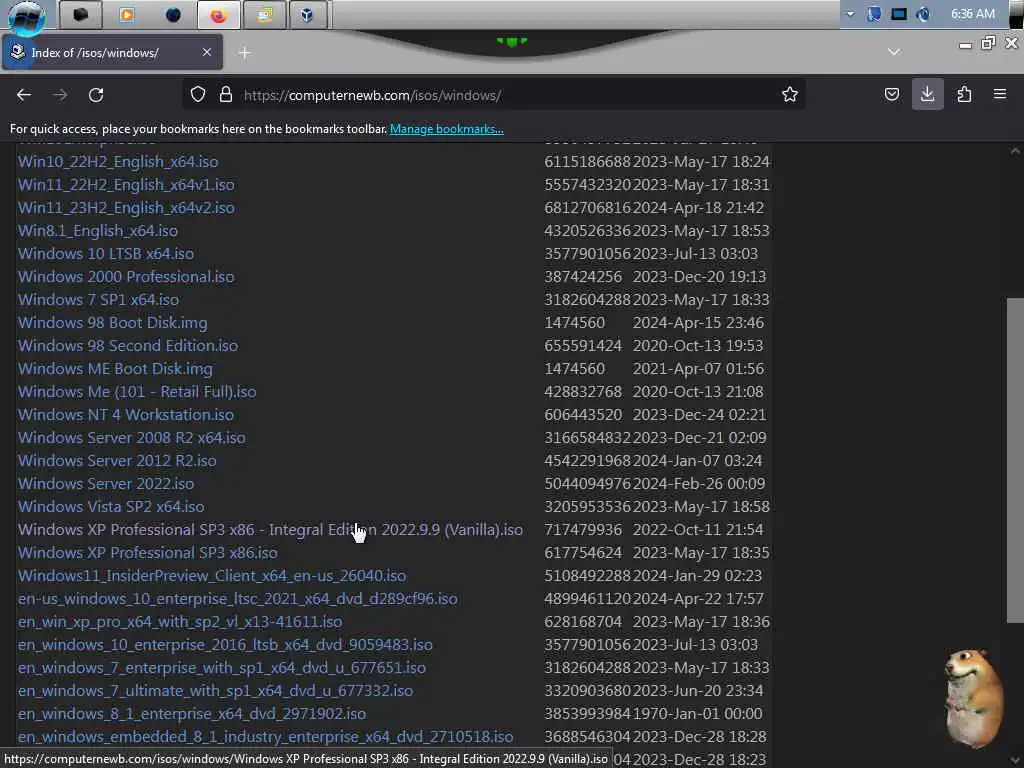1024x768 pixels.
Task: Click the Manage bookmarks link
Action: [x=447, y=129]
